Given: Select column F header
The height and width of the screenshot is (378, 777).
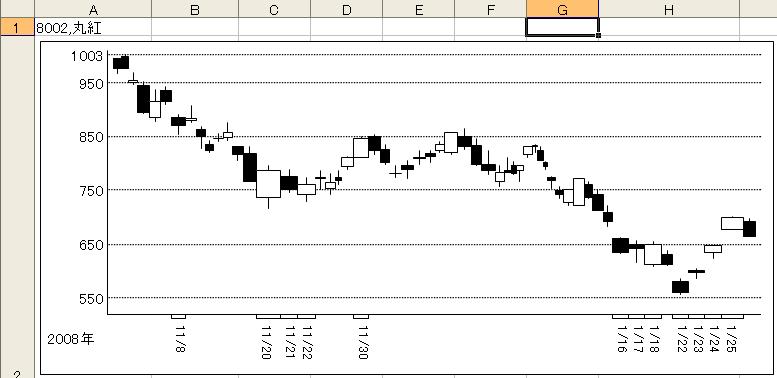Looking at the screenshot, I should pos(491,9).
